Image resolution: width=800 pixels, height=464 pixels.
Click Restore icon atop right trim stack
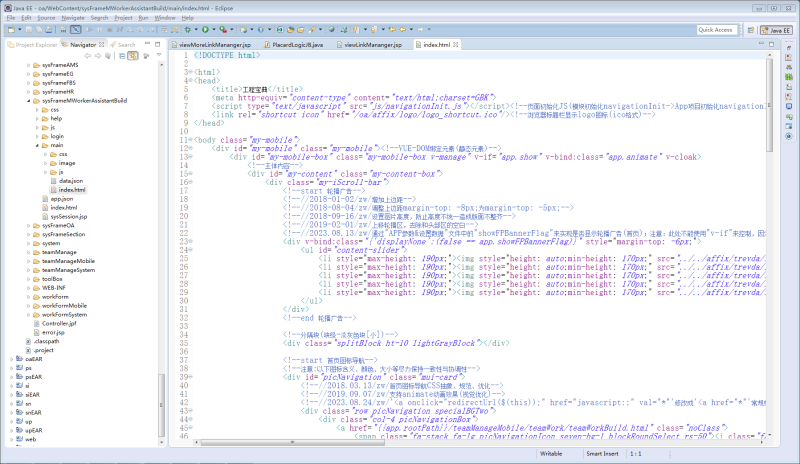(789, 48)
